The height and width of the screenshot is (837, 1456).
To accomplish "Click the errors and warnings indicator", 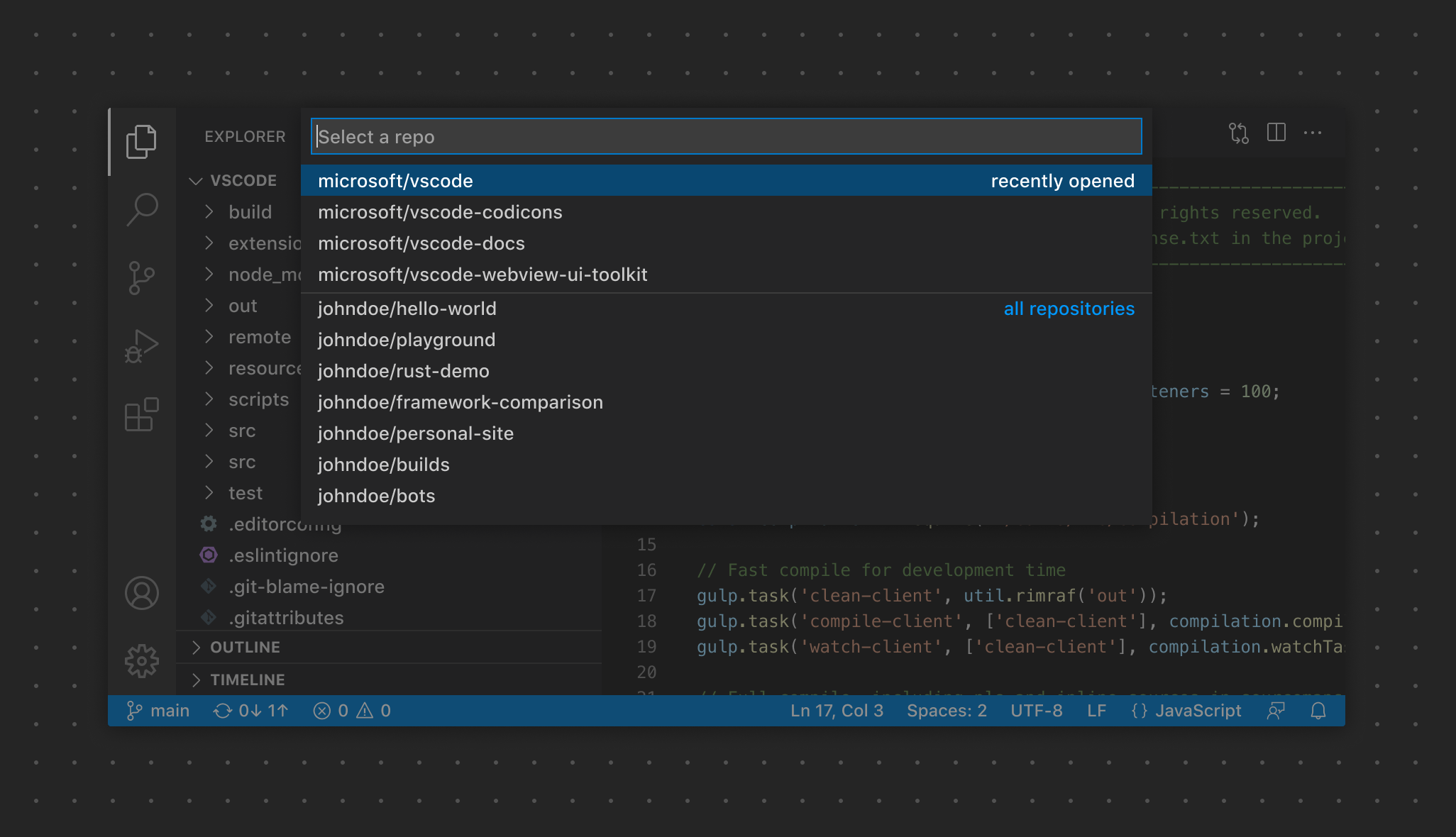I will point(352,710).
